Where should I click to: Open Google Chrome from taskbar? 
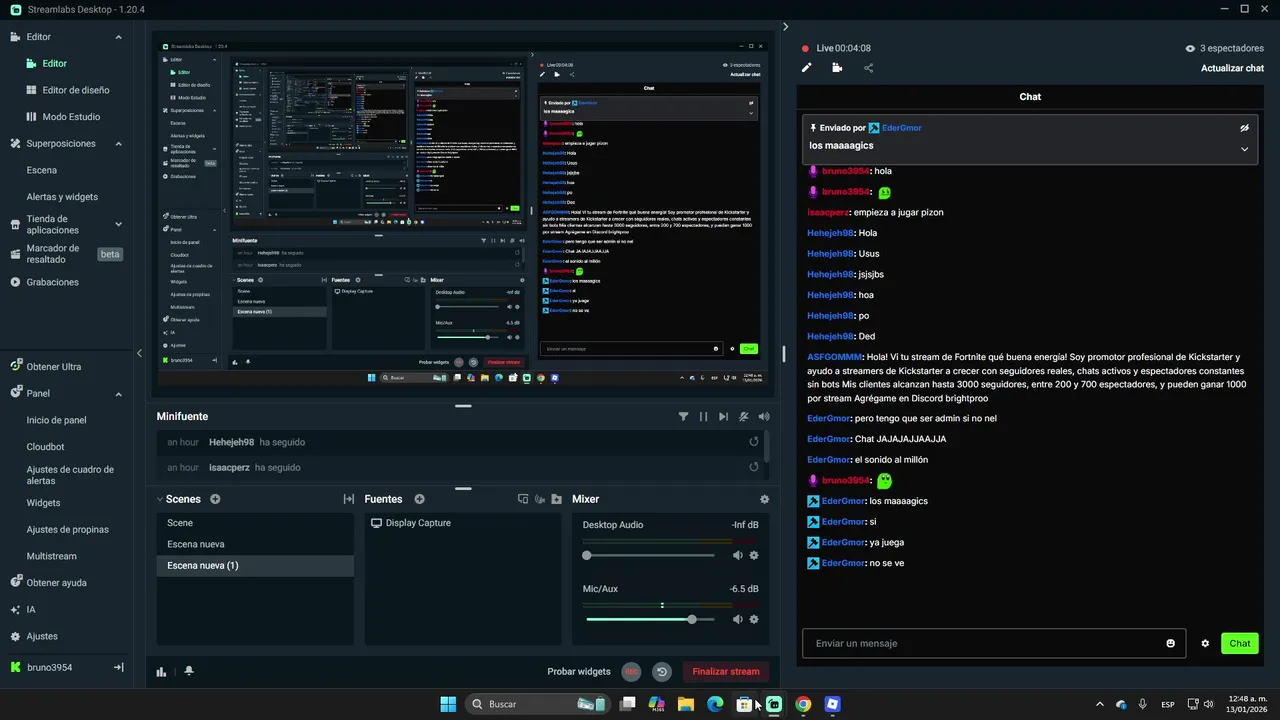(803, 704)
